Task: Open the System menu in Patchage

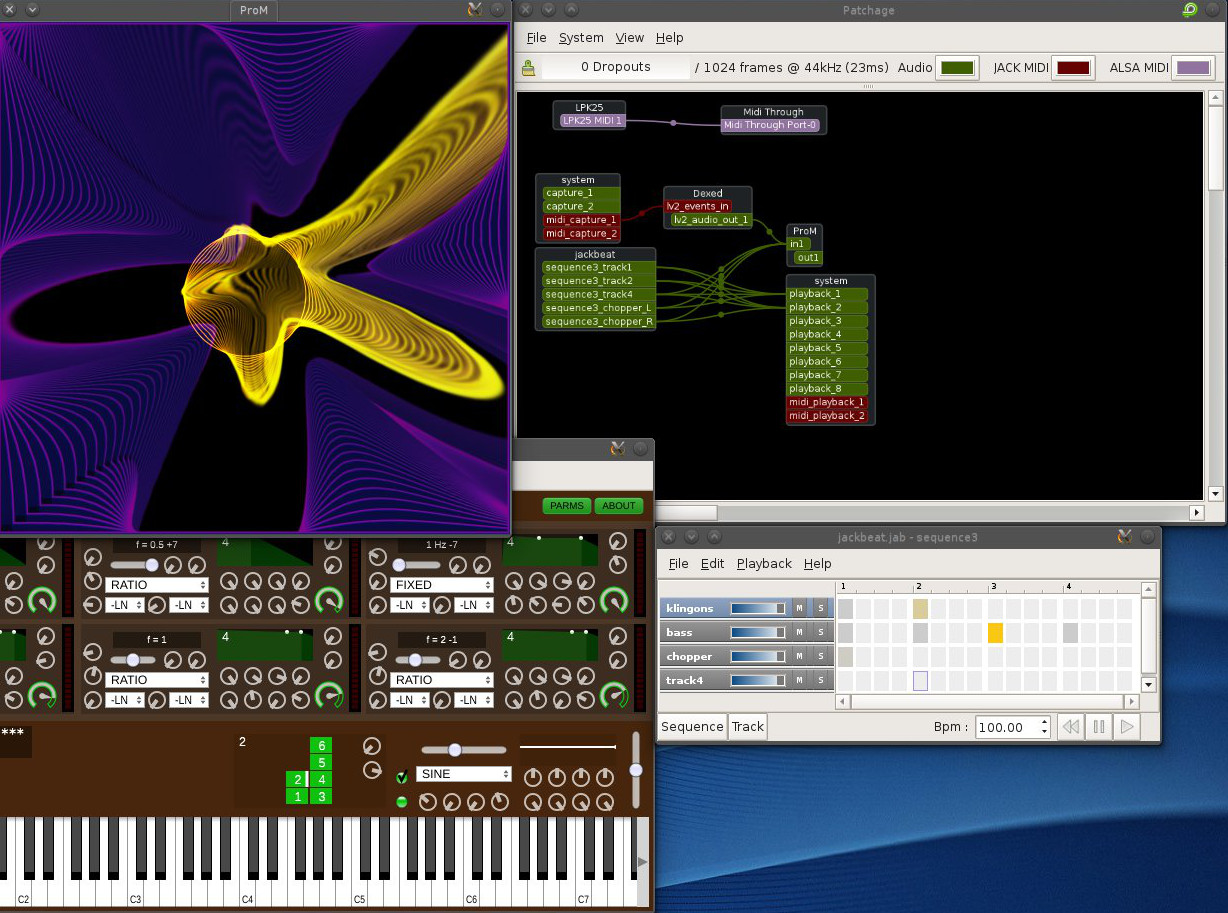Action: click(581, 38)
